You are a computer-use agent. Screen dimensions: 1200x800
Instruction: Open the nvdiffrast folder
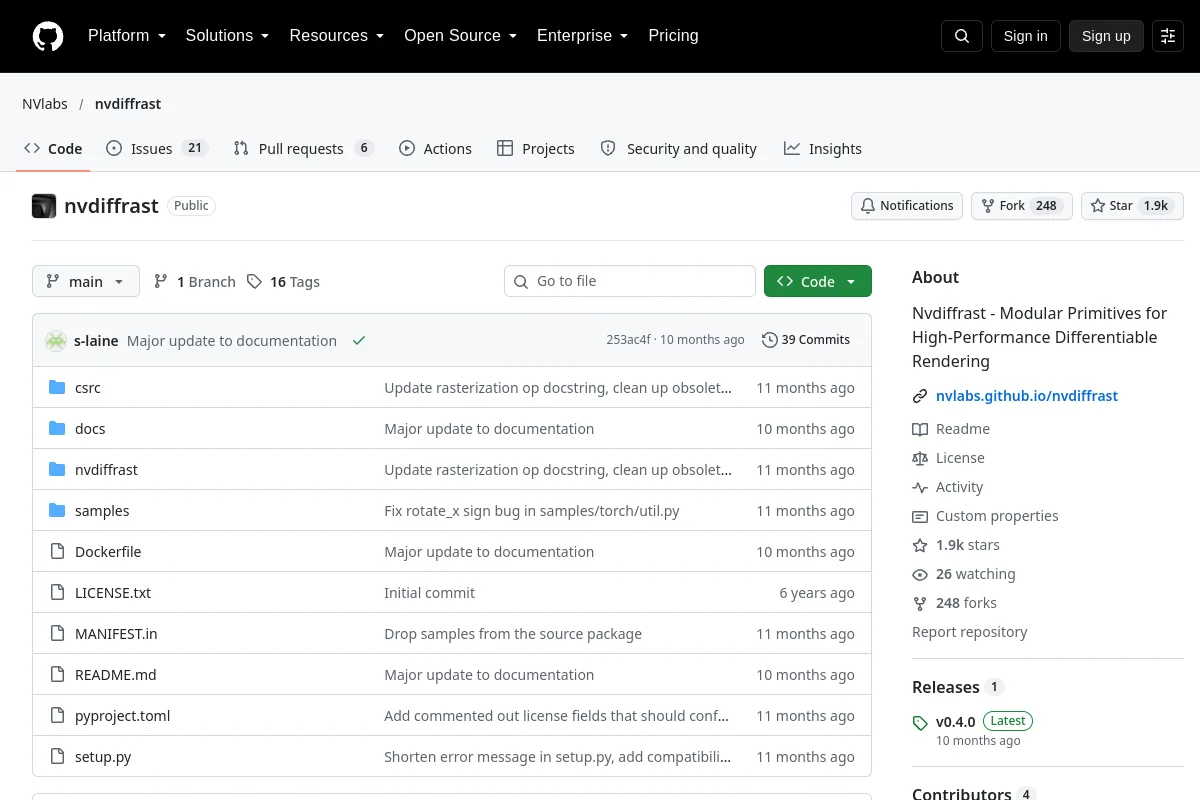pyautogui.click(x=106, y=470)
